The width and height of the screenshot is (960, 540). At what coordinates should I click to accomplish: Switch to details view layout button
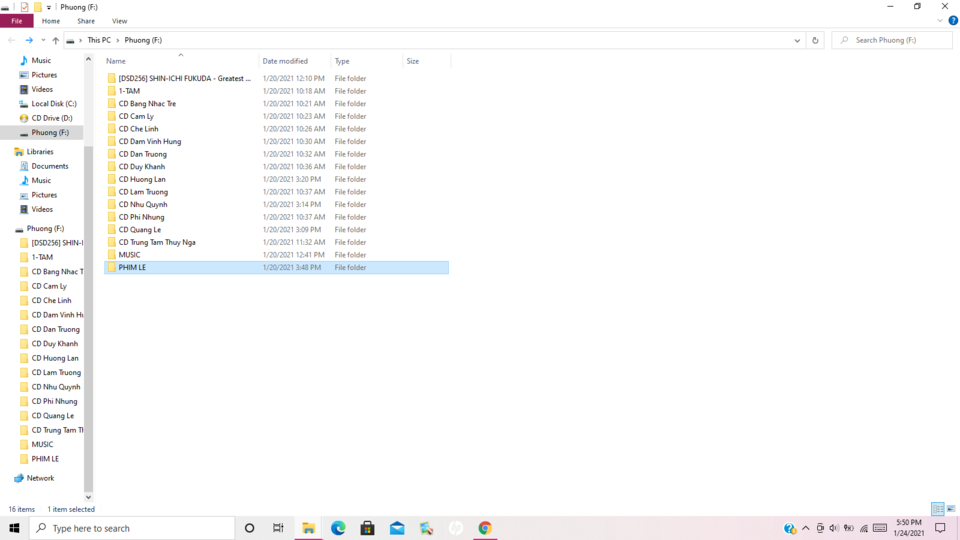pyautogui.click(x=937, y=509)
